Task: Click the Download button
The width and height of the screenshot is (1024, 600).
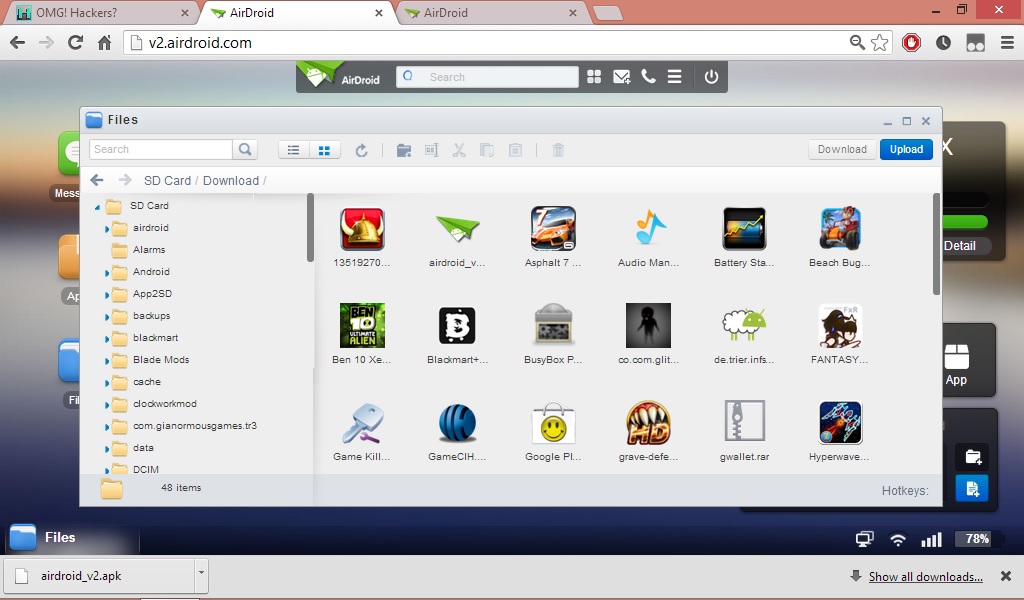Action: (x=842, y=150)
